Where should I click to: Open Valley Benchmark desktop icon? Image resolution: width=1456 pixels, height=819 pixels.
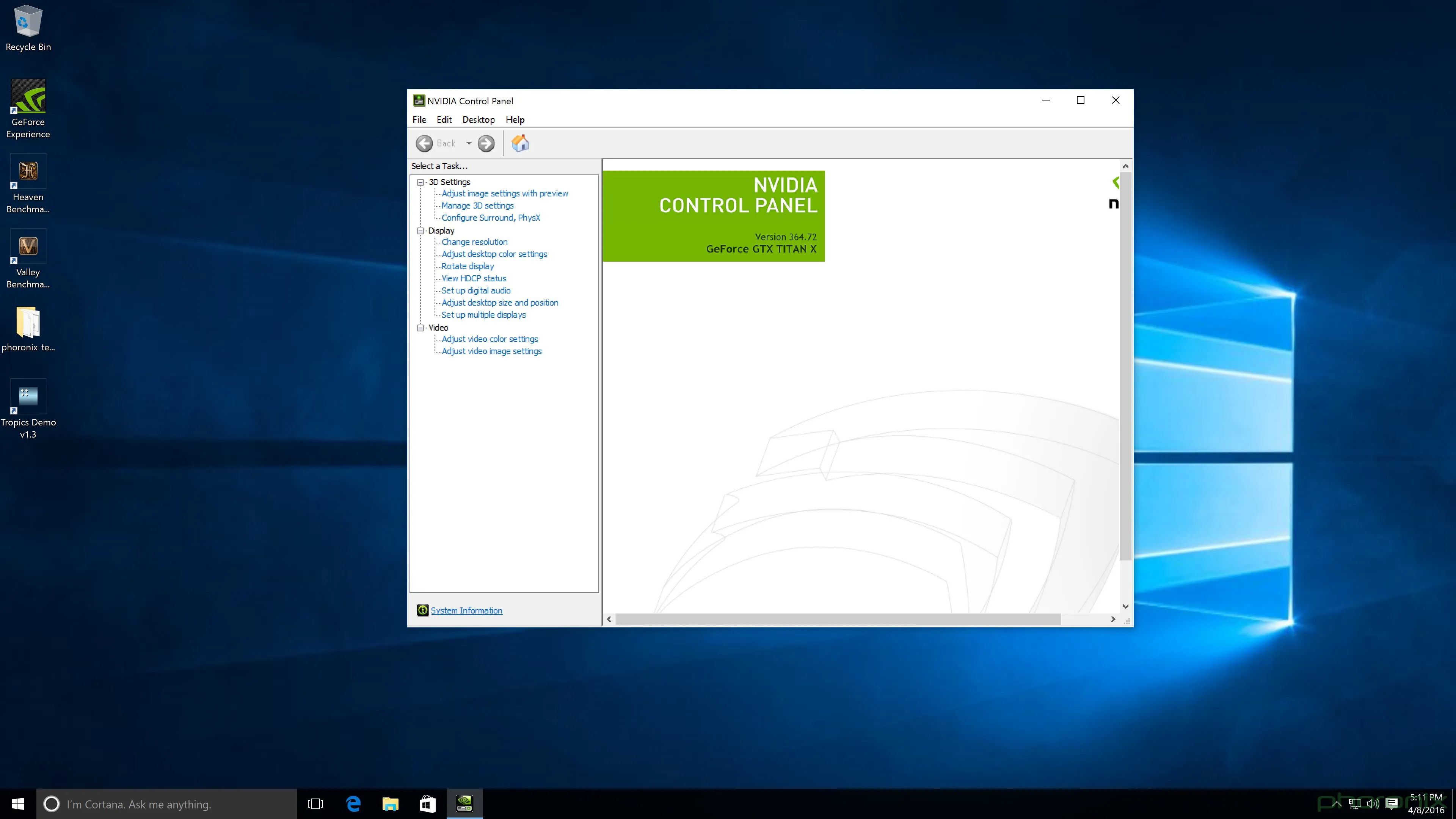[28, 247]
